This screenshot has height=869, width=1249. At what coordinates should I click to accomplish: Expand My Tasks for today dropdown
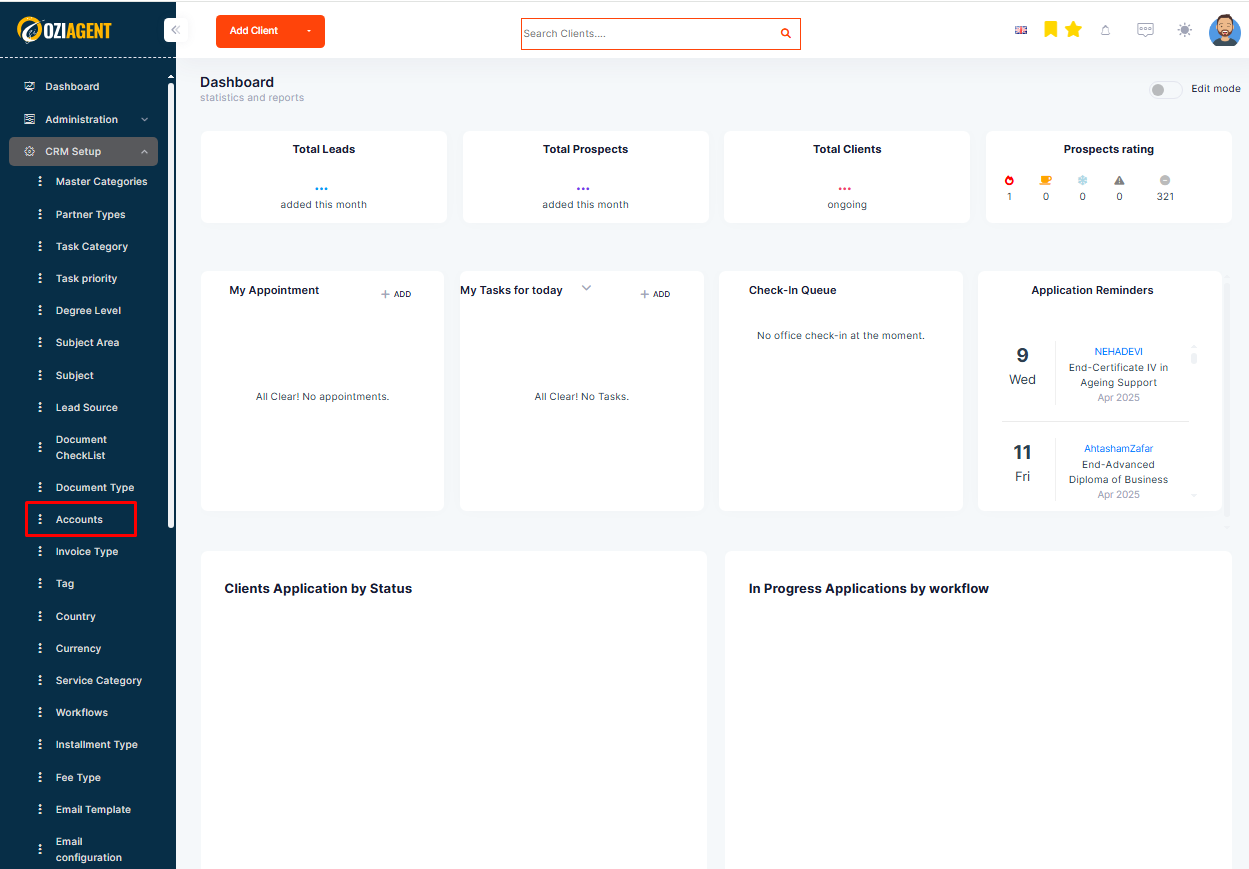pos(587,288)
